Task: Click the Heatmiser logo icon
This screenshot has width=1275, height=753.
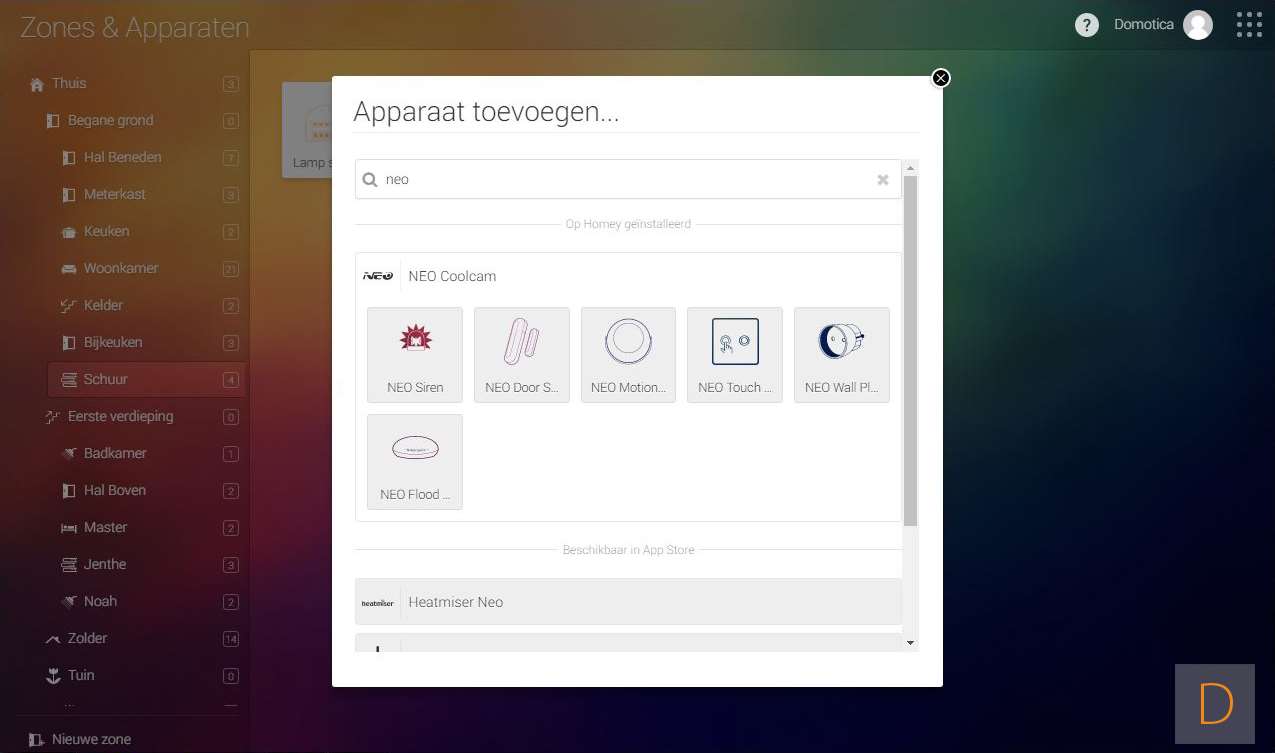Action: pos(378,603)
